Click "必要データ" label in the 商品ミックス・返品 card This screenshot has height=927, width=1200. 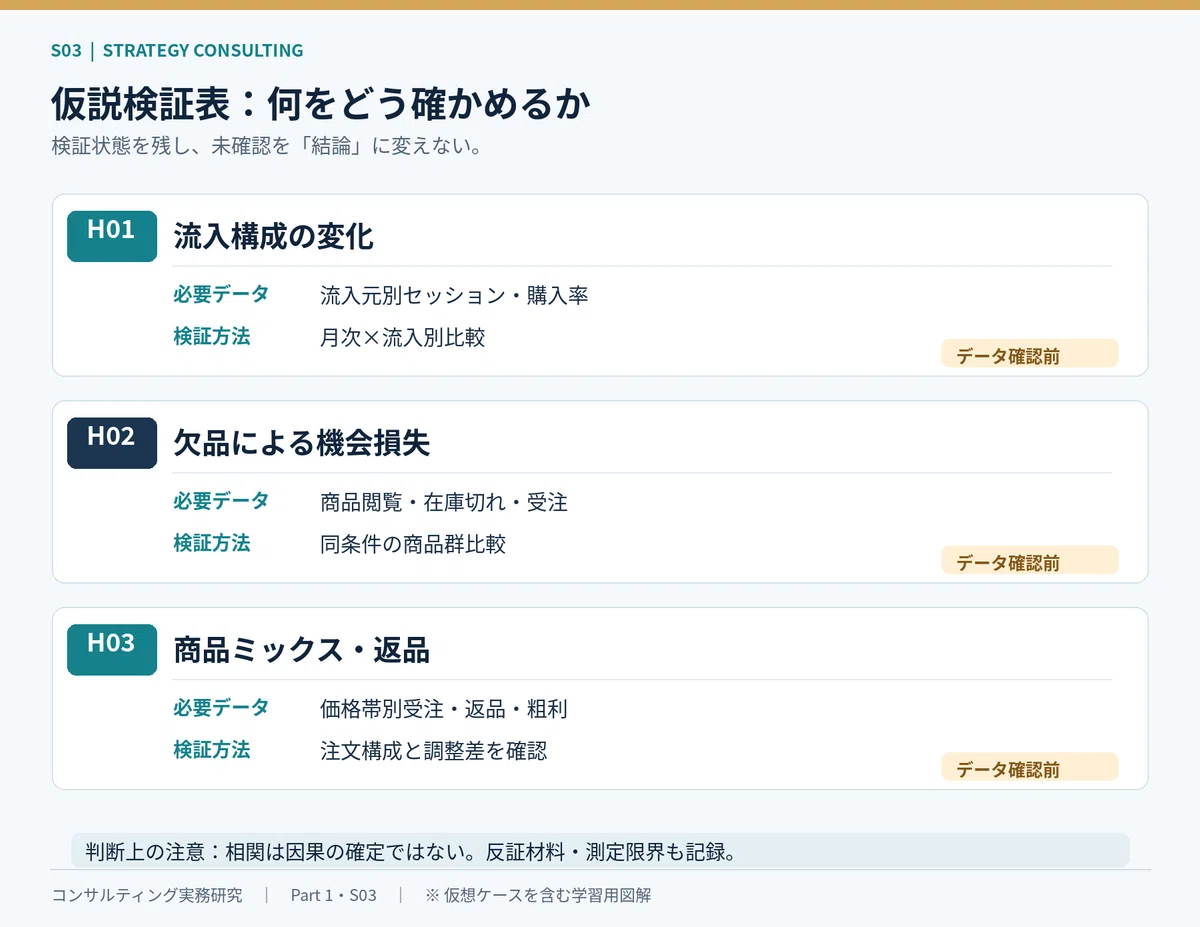tap(221, 708)
